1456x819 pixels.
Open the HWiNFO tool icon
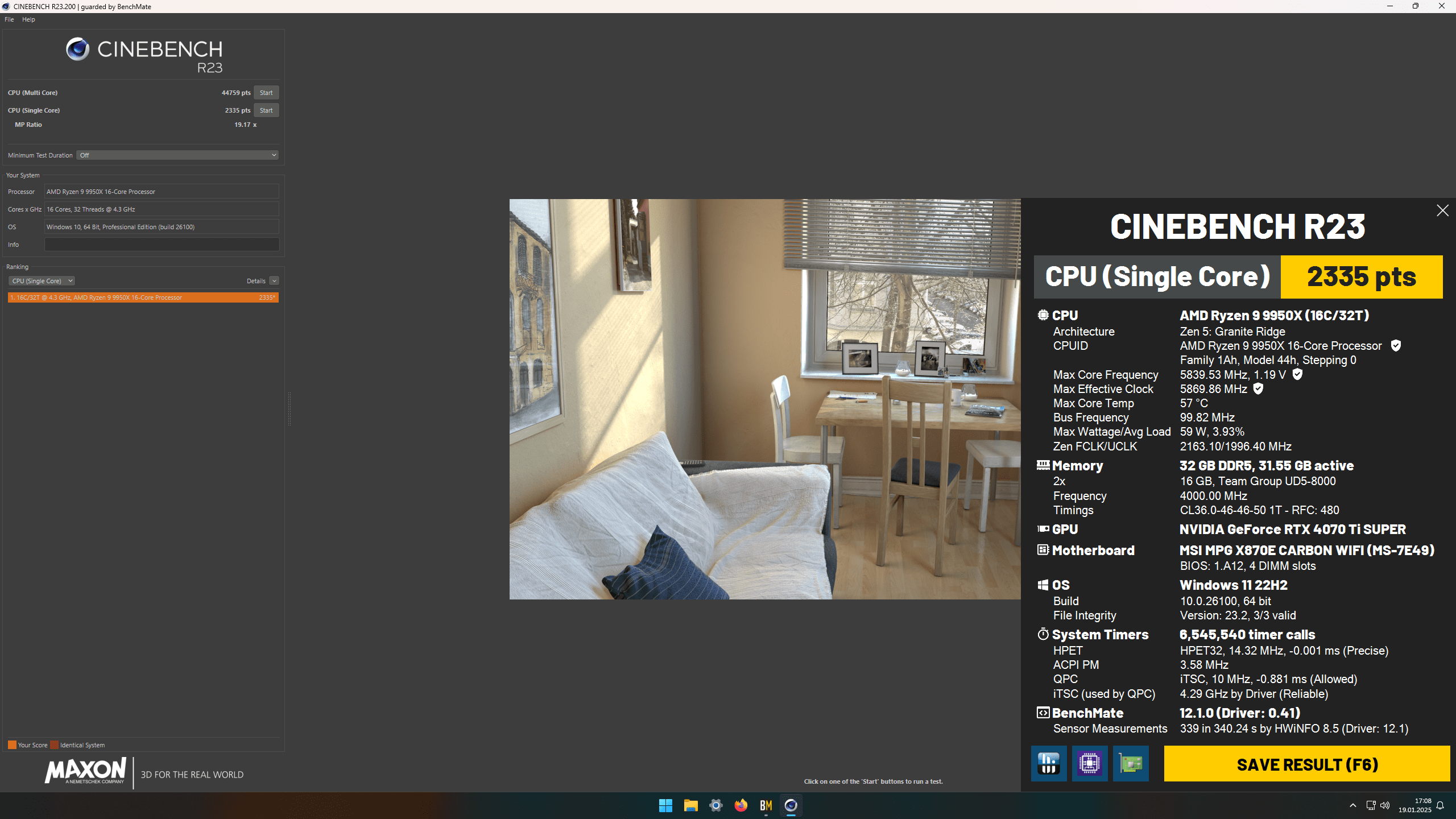tap(1048, 763)
